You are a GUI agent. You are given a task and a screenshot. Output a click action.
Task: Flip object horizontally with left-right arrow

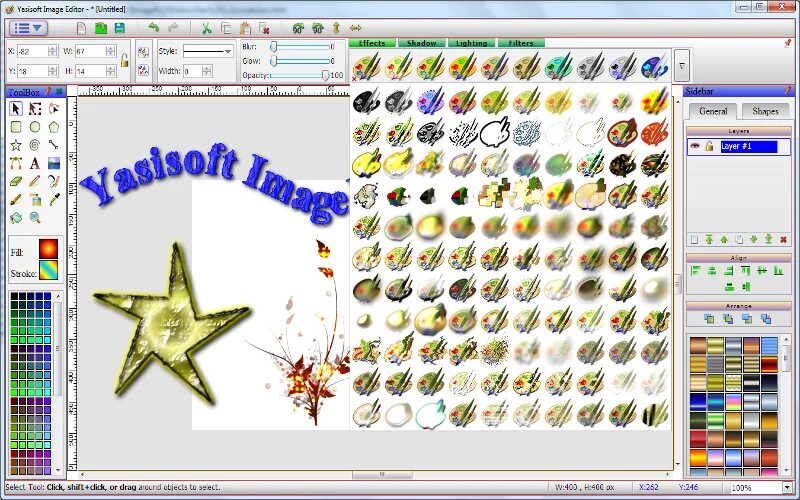(x=356, y=28)
